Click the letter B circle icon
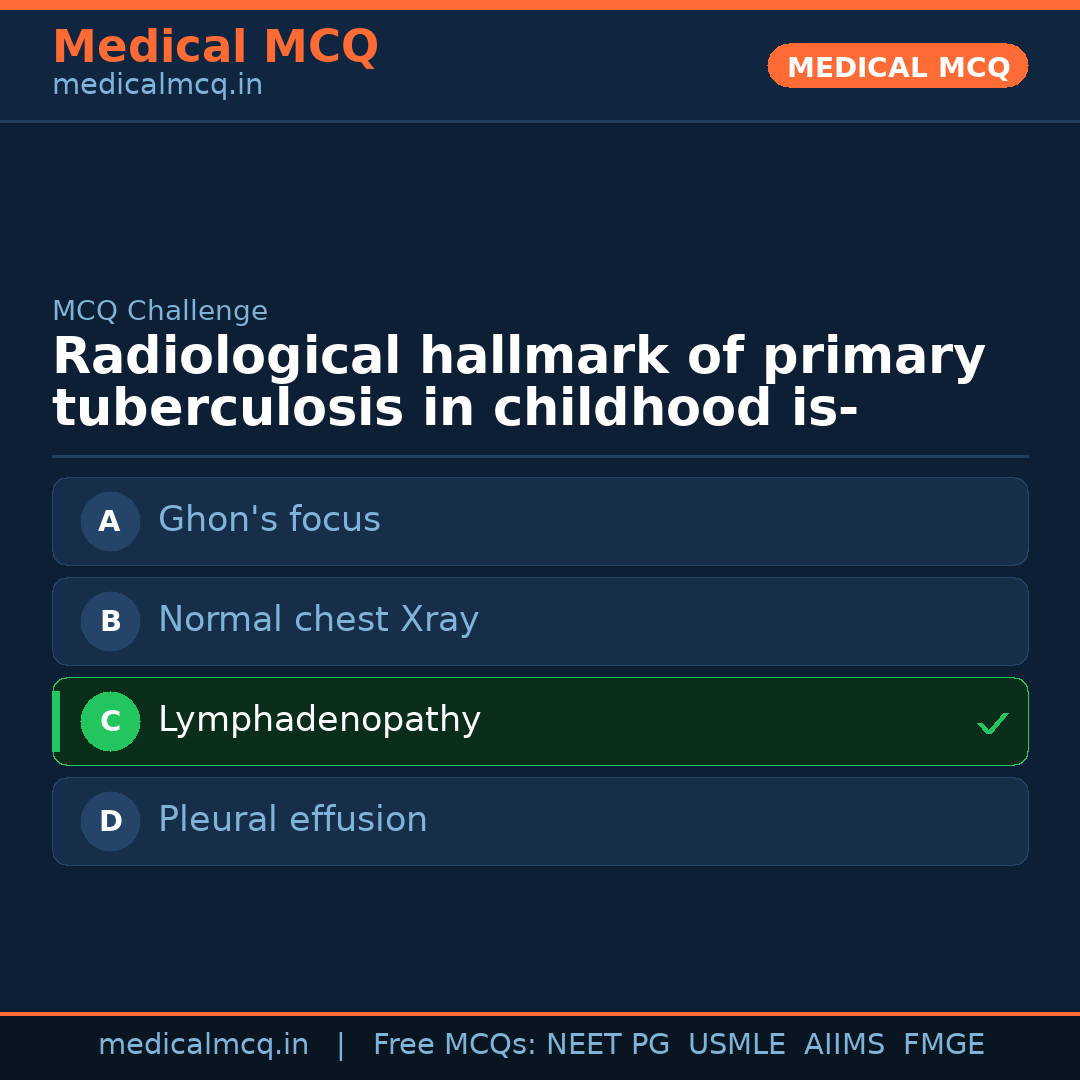1080x1080 pixels. (110, 621)
